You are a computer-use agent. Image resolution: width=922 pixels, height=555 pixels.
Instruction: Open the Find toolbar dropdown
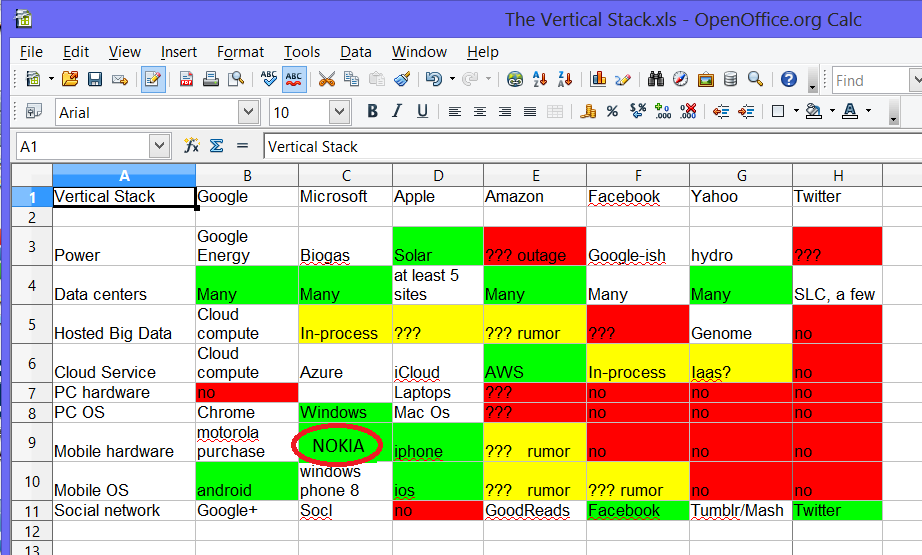tap(915, 79)
